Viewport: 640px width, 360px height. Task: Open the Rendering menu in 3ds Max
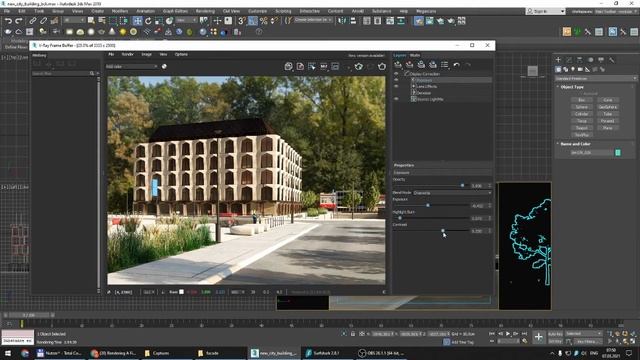(205, 11)
